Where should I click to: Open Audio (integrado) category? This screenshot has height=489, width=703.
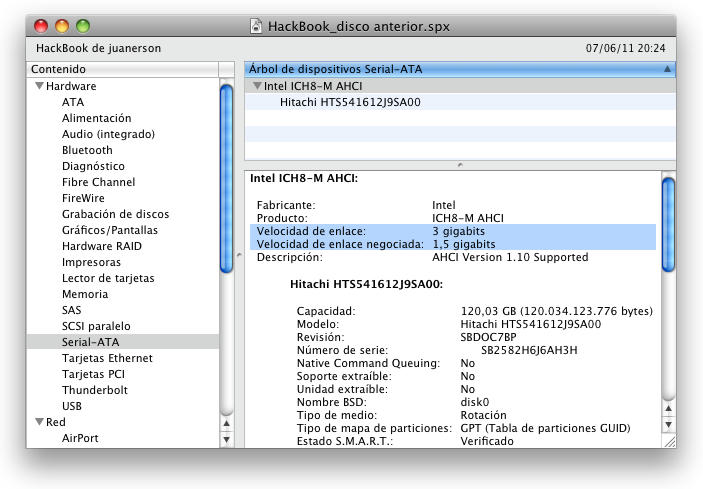tap(108, 134)
